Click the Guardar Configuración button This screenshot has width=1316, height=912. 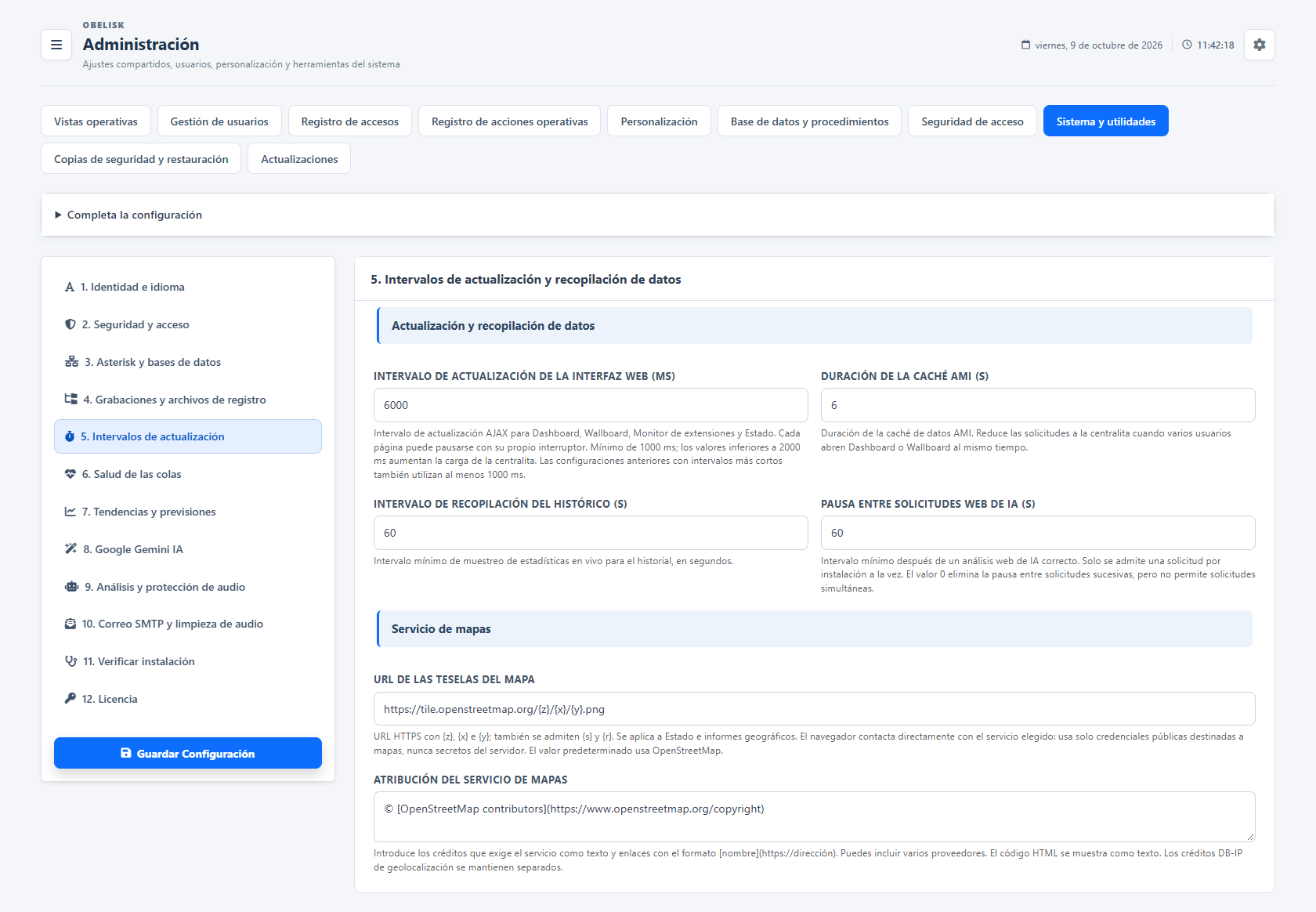(x=188, y=753)
